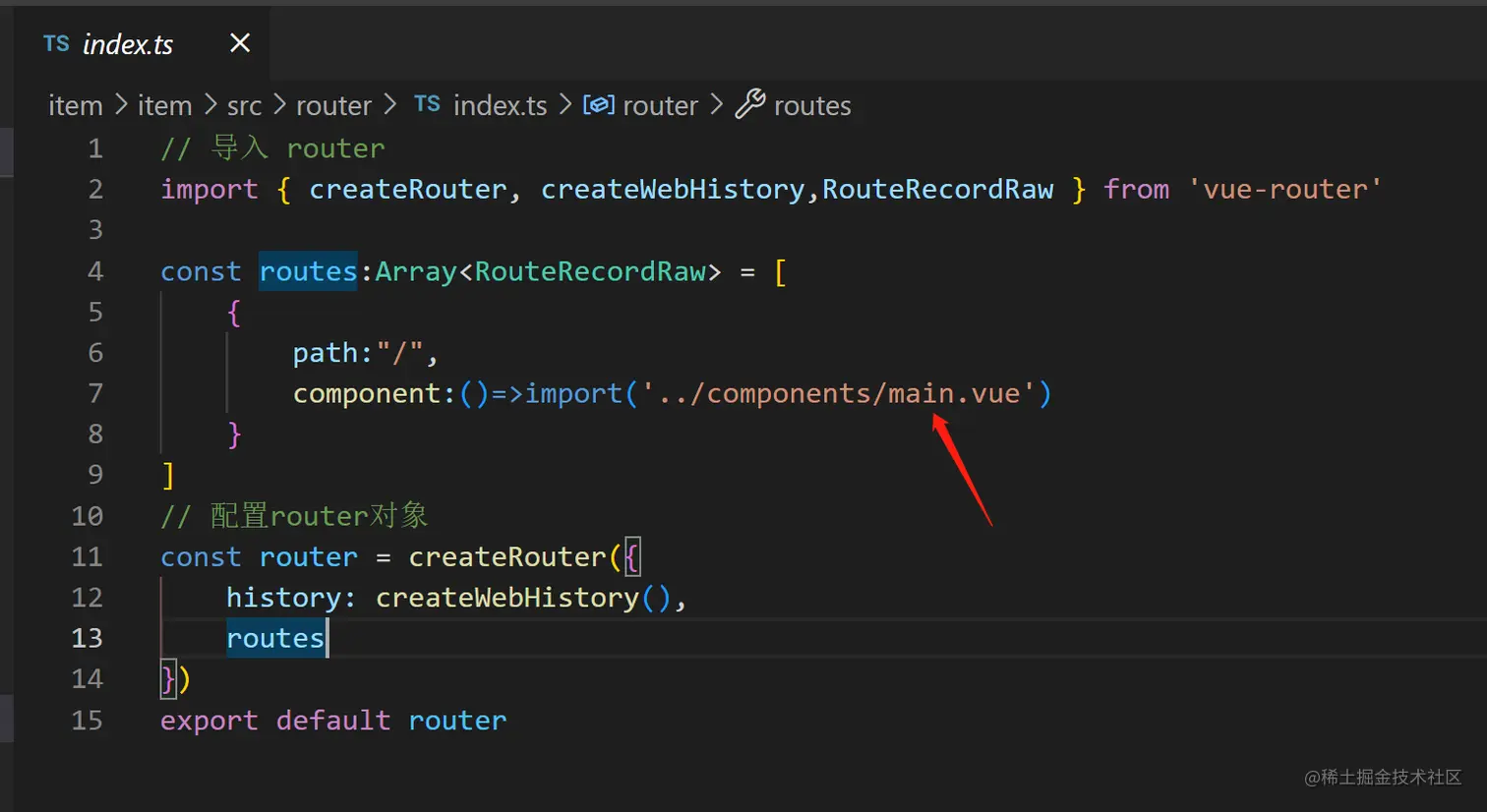Place cursor in the '// 导入 router' comment
This screenshot has height=812, width=1487.
click(272, 148)
